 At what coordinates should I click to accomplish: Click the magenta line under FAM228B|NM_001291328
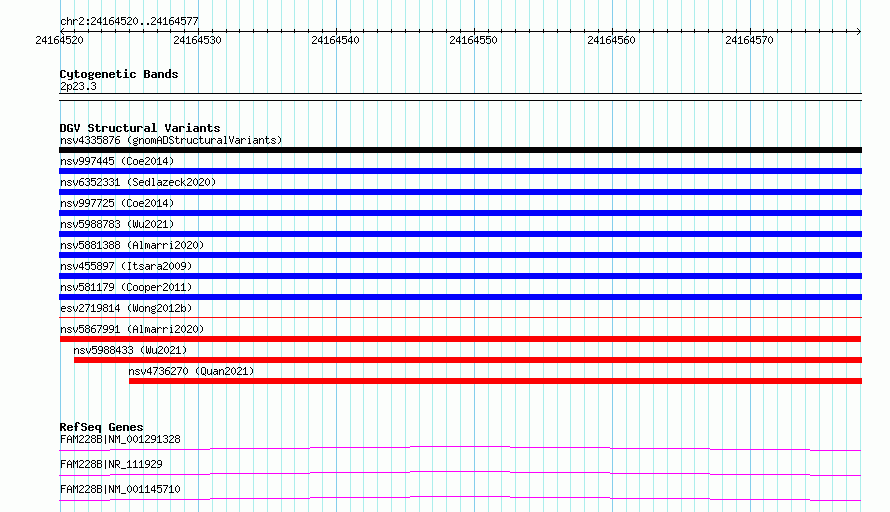click(460, 448)
